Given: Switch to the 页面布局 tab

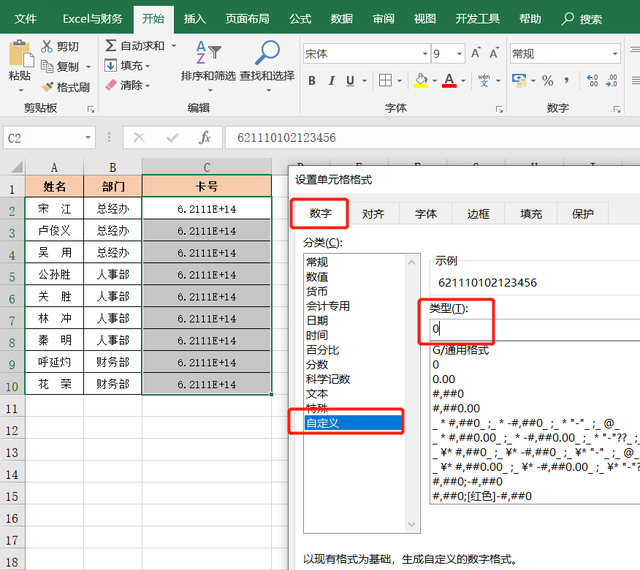Looking at the screenshot, I should point(247,19).
